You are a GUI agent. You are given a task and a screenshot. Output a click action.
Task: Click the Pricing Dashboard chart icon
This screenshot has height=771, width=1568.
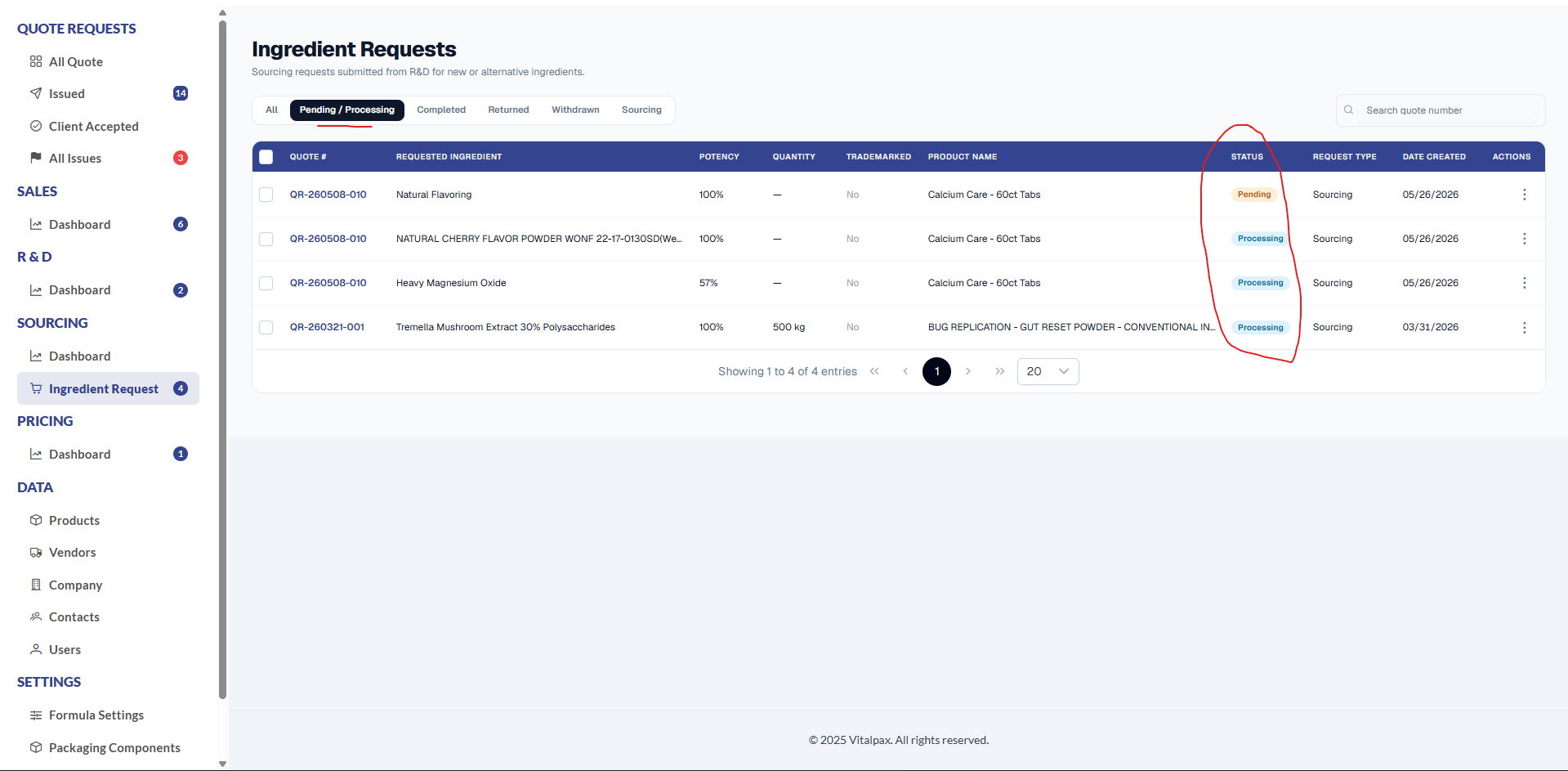point(36,454)
